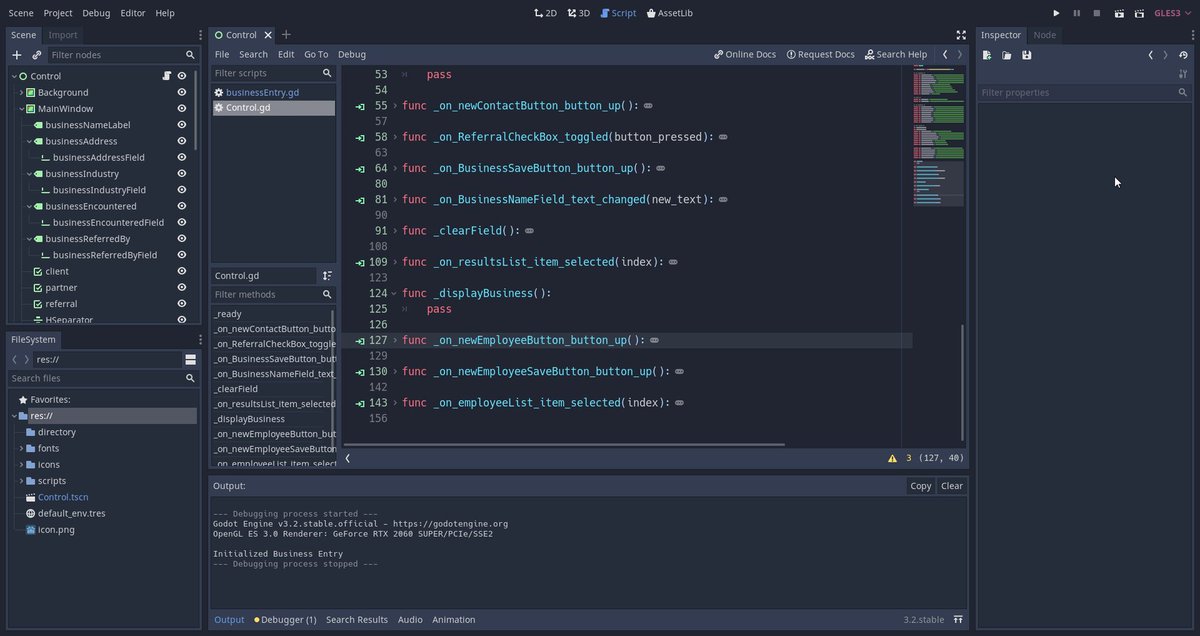The image size is (1200, 636).
Task: Open the Inspector object history icon
Action: pos(1184,55)
